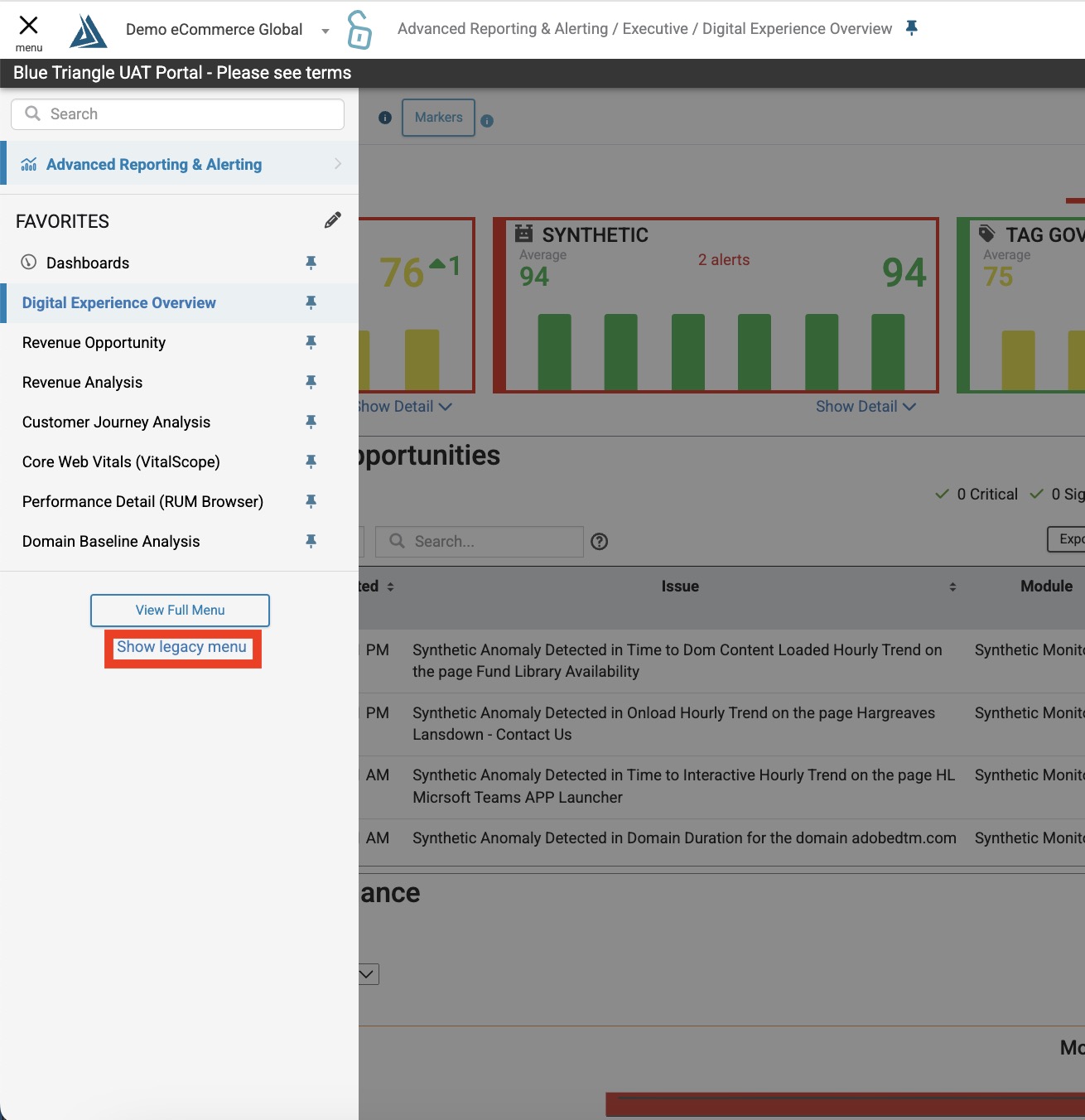The image size is (1085, 1120).
Task: Click the Markers button
Action: 438,118
